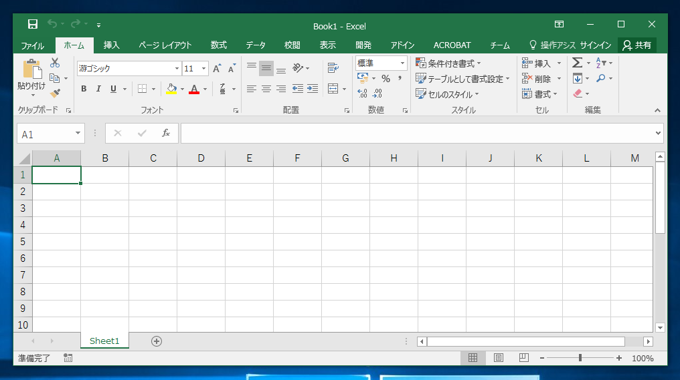Select the Sheet1 tab
The width and height of the screenshot is (680, 380).
[105, 341]
